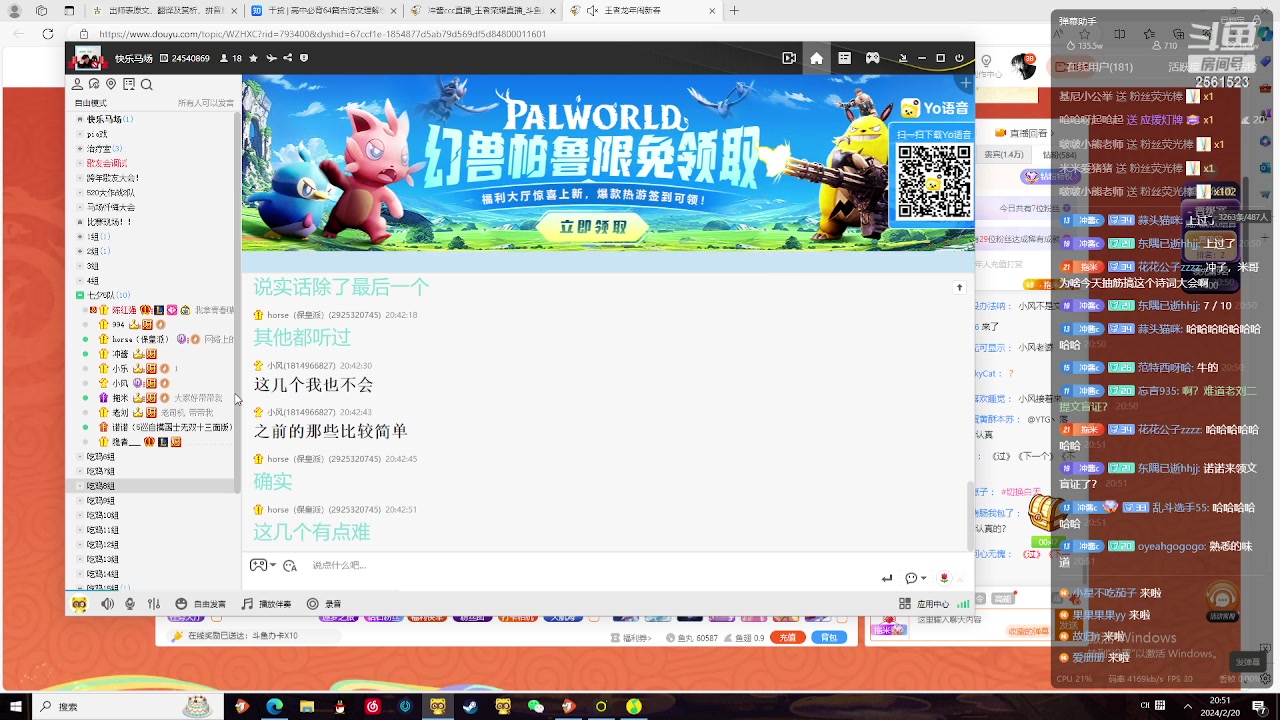
Task: Click the bulletin board icon above channel list
Action: coord(129,85)
